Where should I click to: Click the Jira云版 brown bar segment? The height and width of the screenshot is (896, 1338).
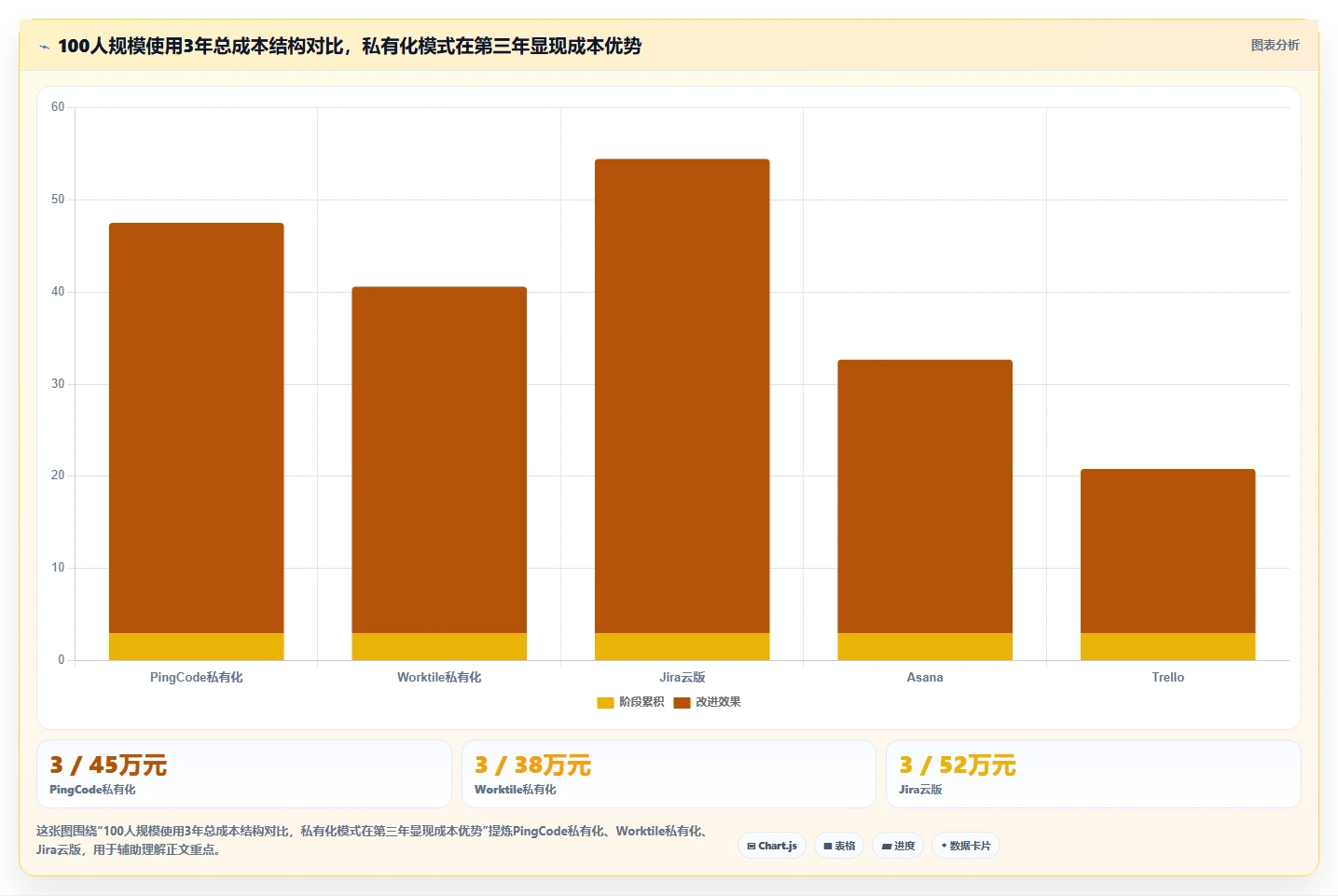(683, 396)
